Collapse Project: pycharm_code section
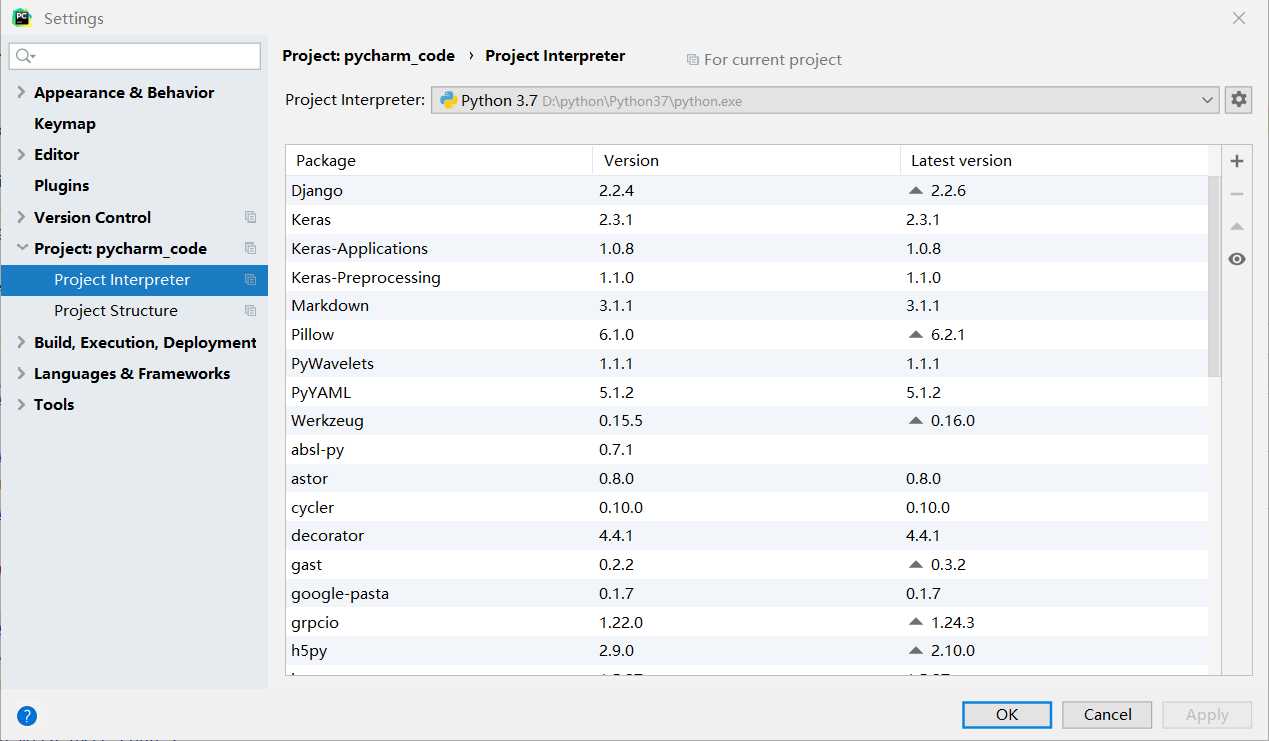The height and width of the screenshot is (741, 1269). (x=22, y=248)
